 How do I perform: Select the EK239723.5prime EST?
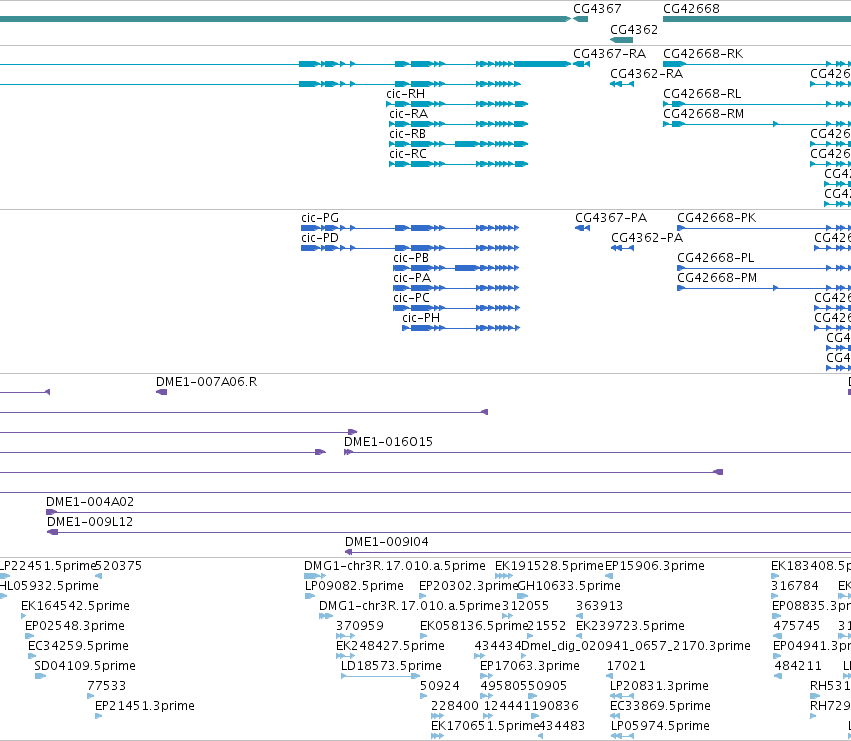tap(579, 636)
